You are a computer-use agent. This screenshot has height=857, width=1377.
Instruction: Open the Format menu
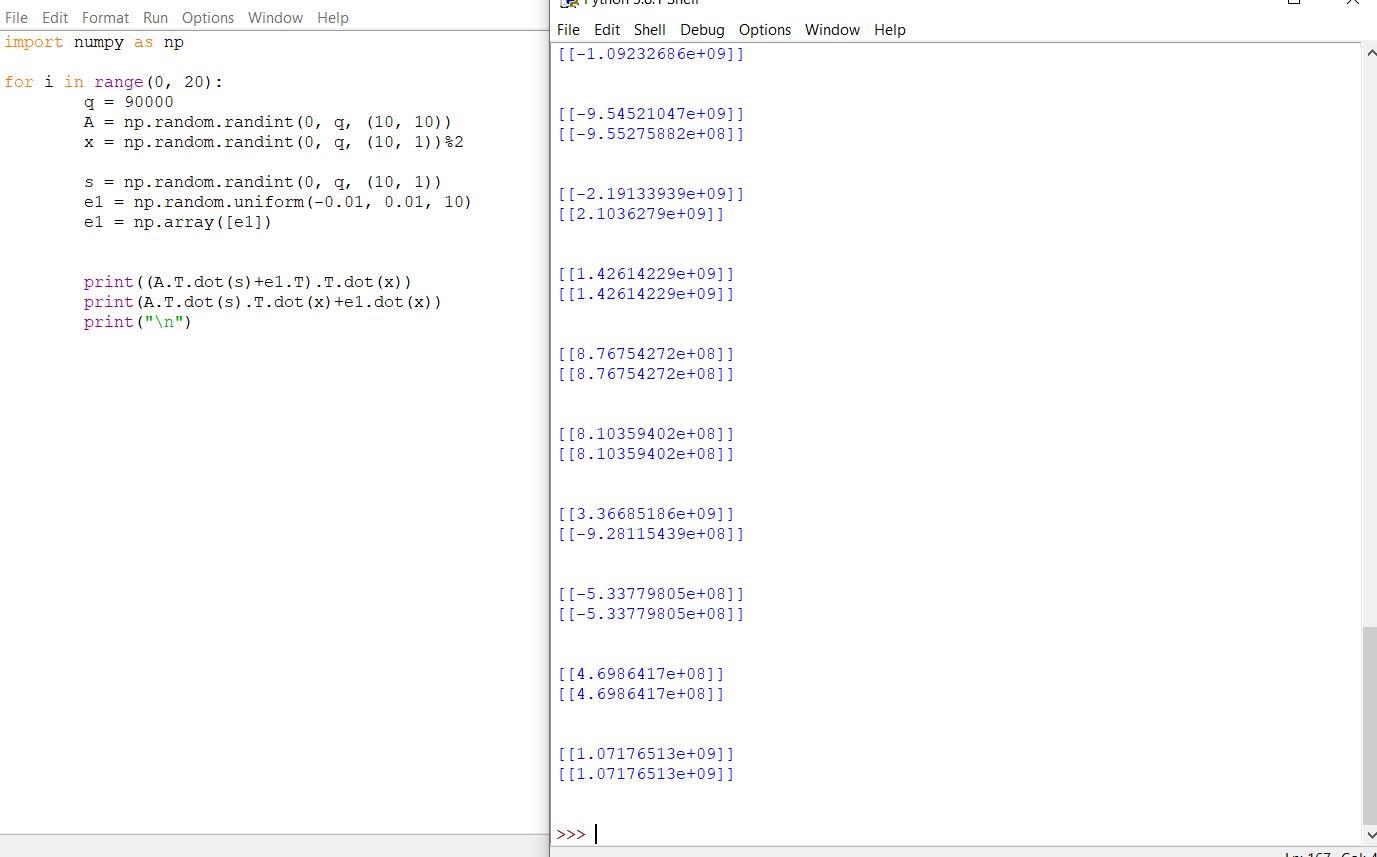pos(105,17)
